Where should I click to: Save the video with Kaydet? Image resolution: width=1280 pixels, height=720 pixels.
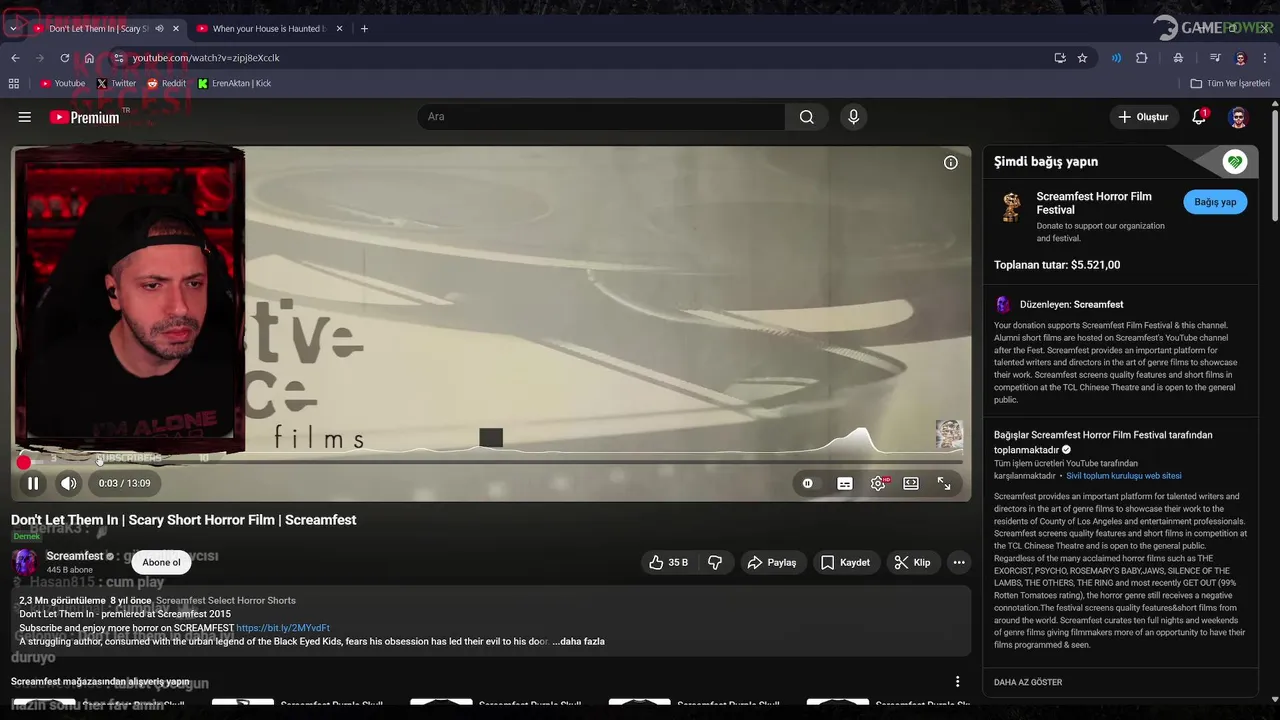(845, 563)
